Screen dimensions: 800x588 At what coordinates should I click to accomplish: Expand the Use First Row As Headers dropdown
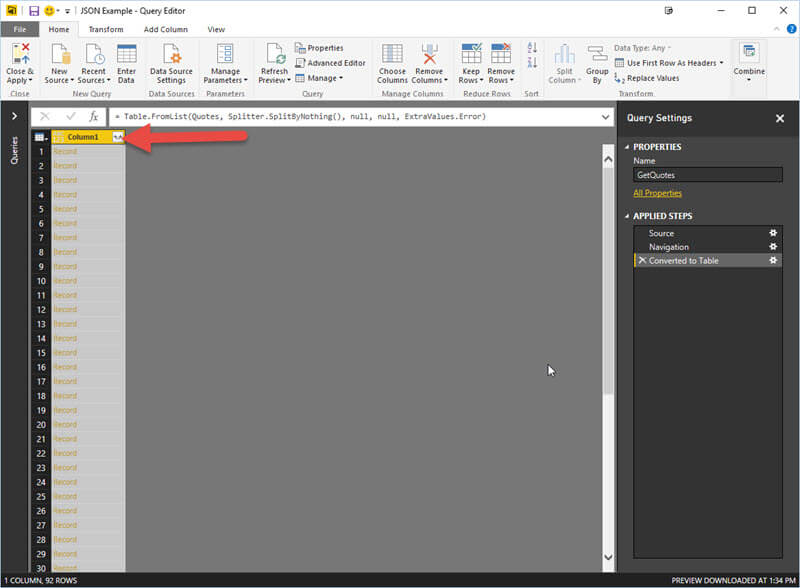tap(721, 63)
